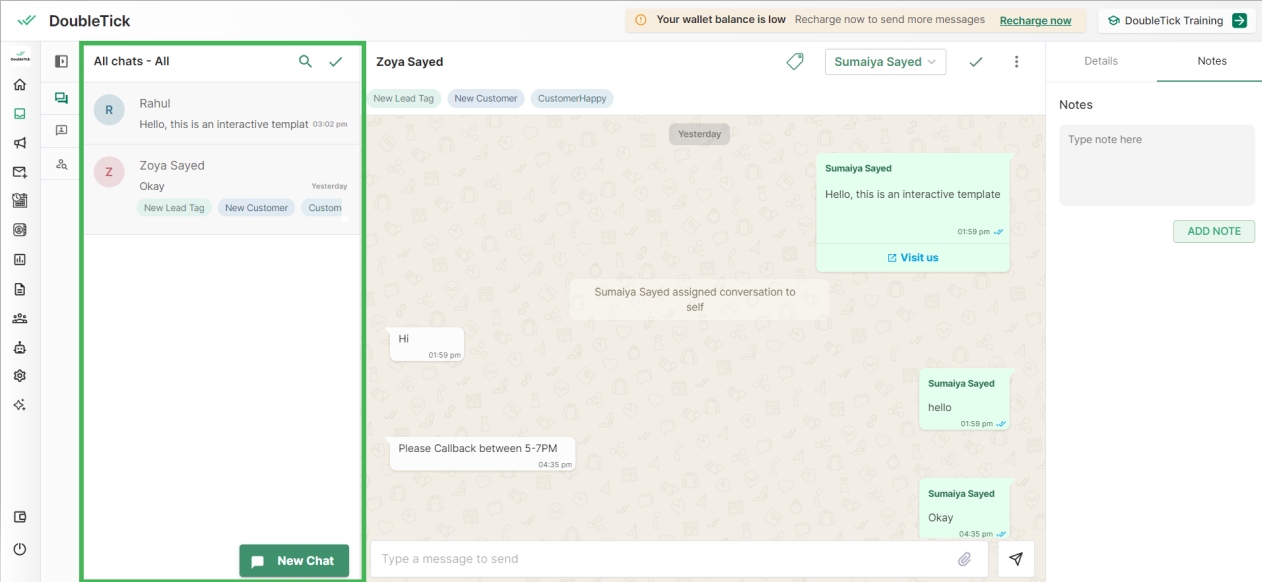This screenshot has width=1262, height=582.
Task: Mark conversation resolved with header checkmark
Action: 976,62
